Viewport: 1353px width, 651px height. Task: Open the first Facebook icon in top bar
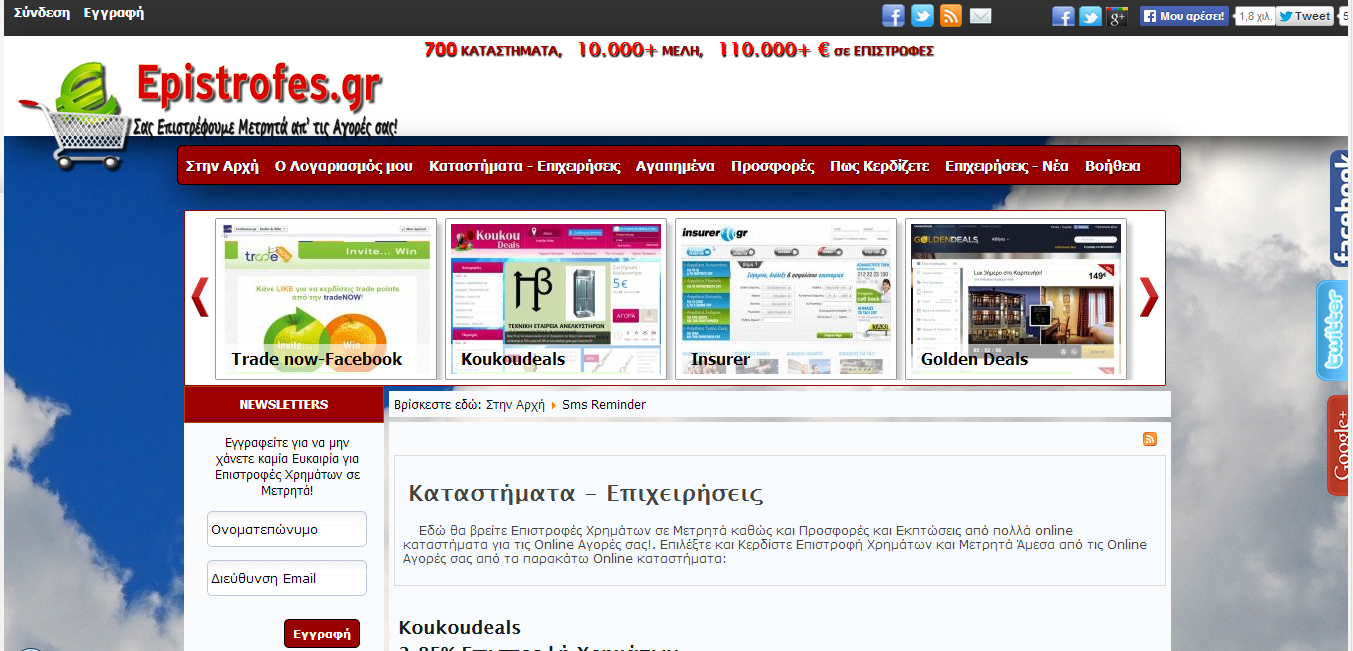893,15
